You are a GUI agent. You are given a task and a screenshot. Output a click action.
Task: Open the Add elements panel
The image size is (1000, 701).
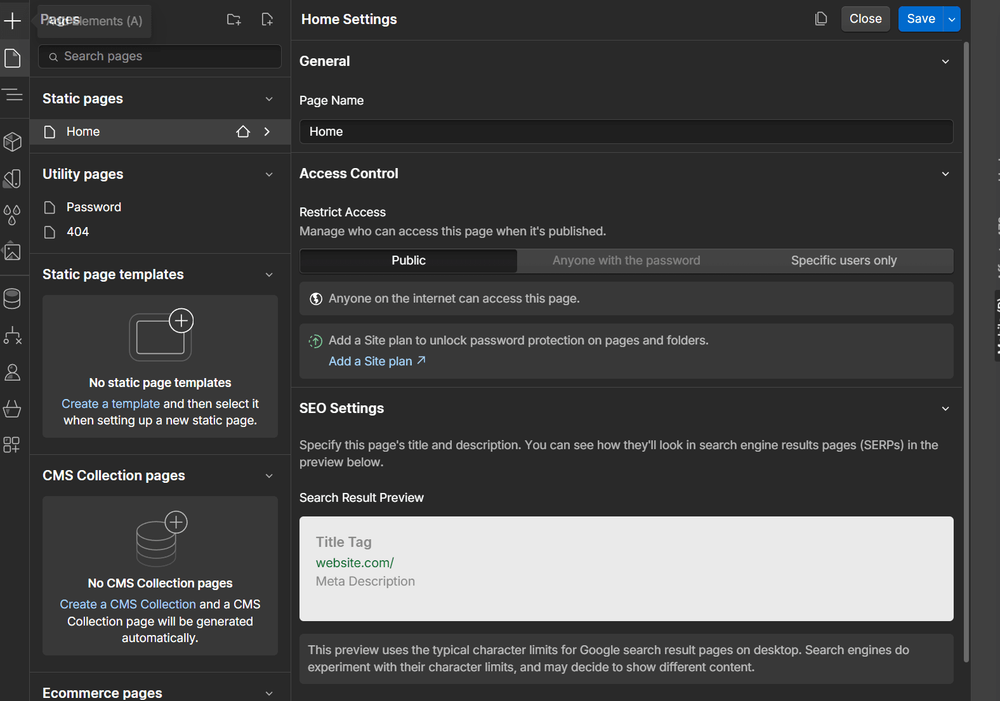(x=13, y=21)
